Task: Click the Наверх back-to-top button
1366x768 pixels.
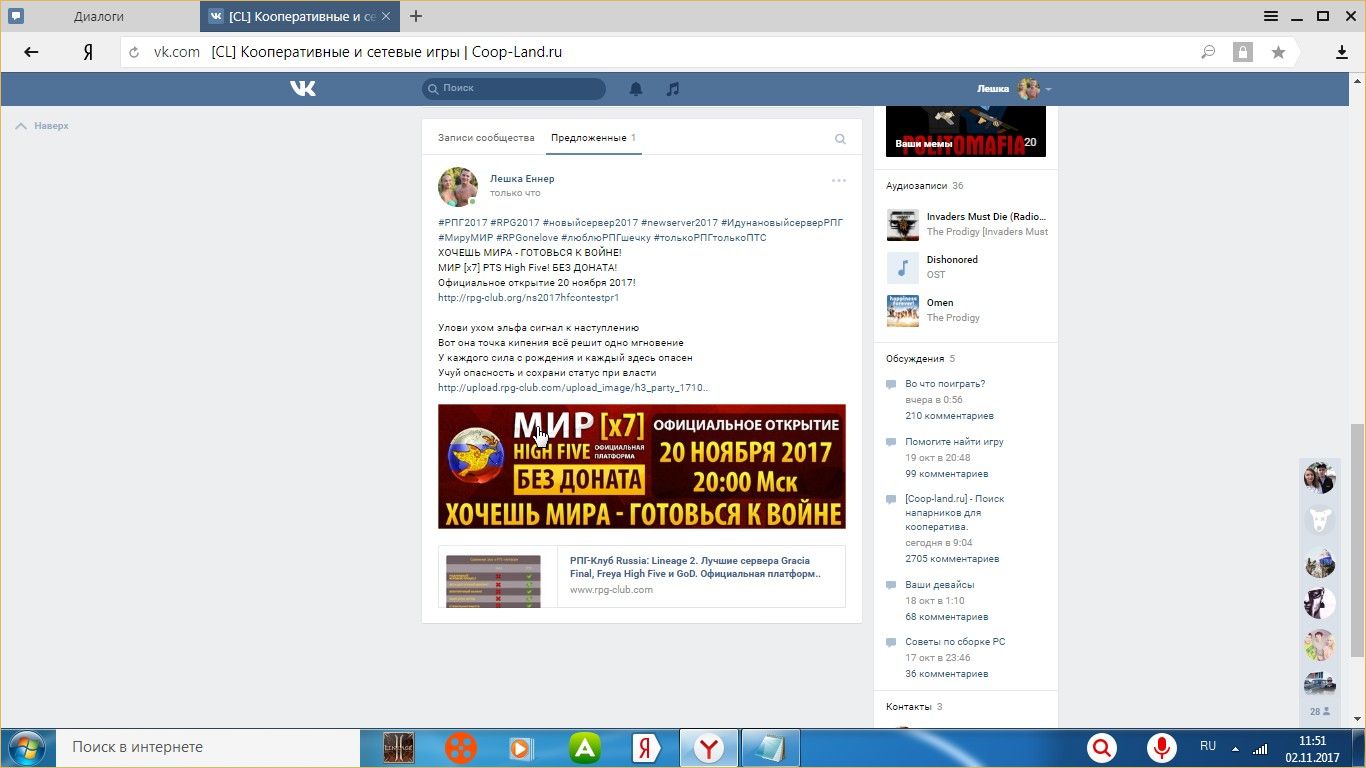Action: point(42,126)
